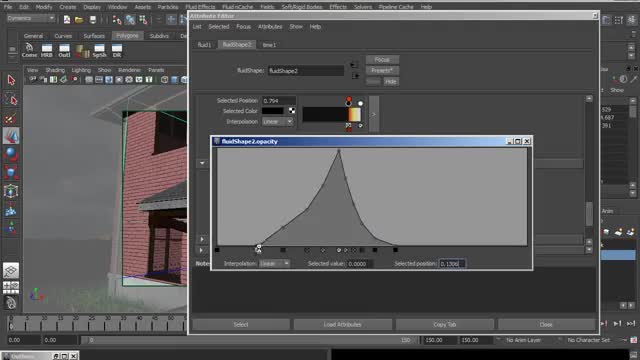Click the bottom Select button
Screen dimensions: 640x360
click(x=241, y=324)
